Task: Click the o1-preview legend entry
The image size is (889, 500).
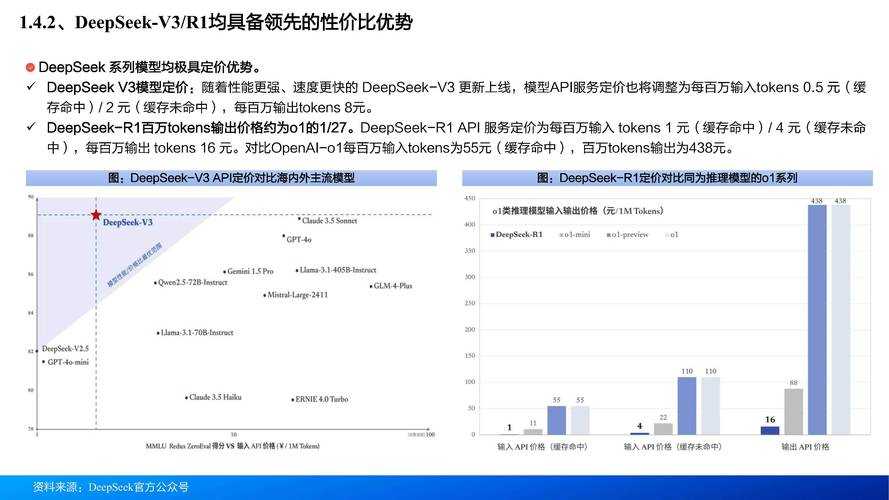Action: 627,234
